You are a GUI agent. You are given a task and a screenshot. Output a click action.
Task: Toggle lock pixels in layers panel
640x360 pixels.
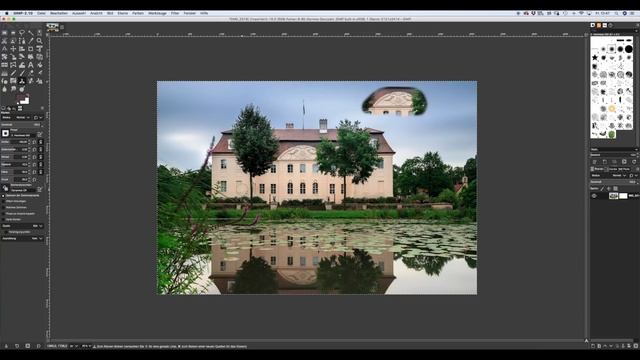[x=602, y=188]
